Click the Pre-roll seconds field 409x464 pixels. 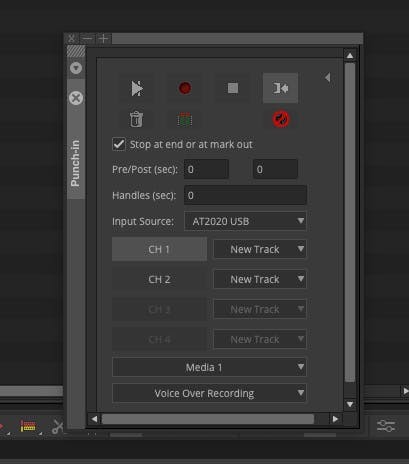206,169
